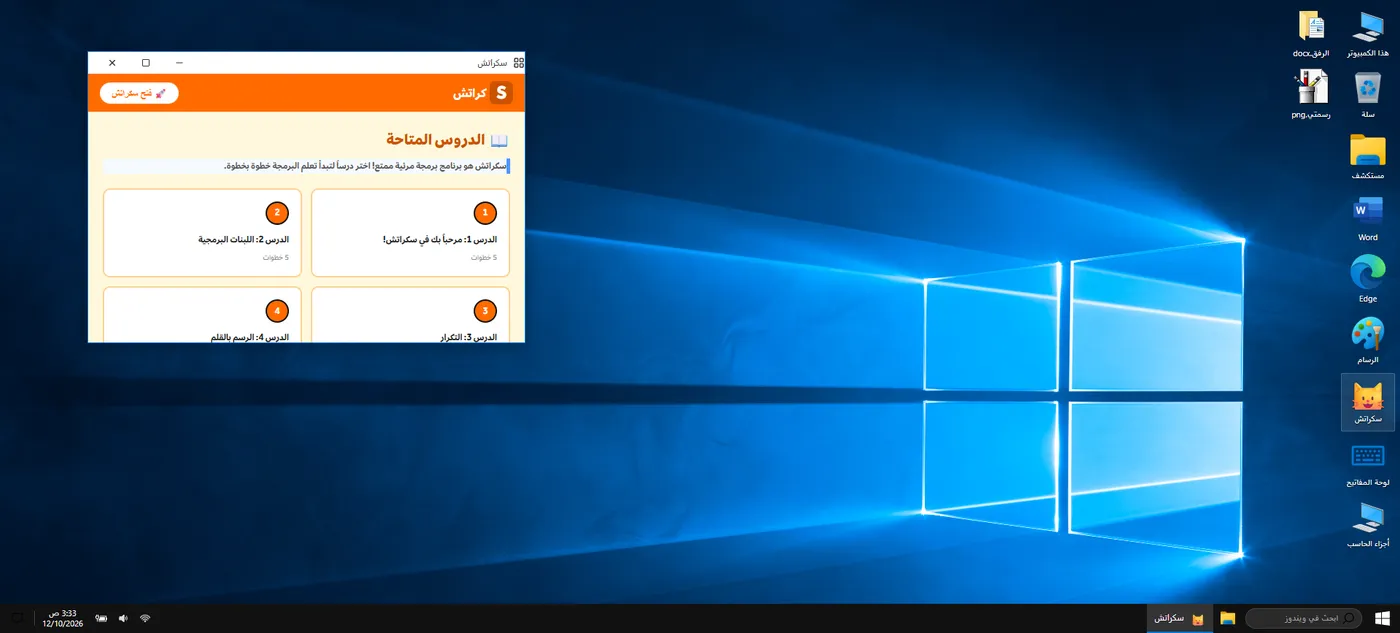The image size is (1400, 633).
Task: Open the notification center icon
Action: pos(17,618)
